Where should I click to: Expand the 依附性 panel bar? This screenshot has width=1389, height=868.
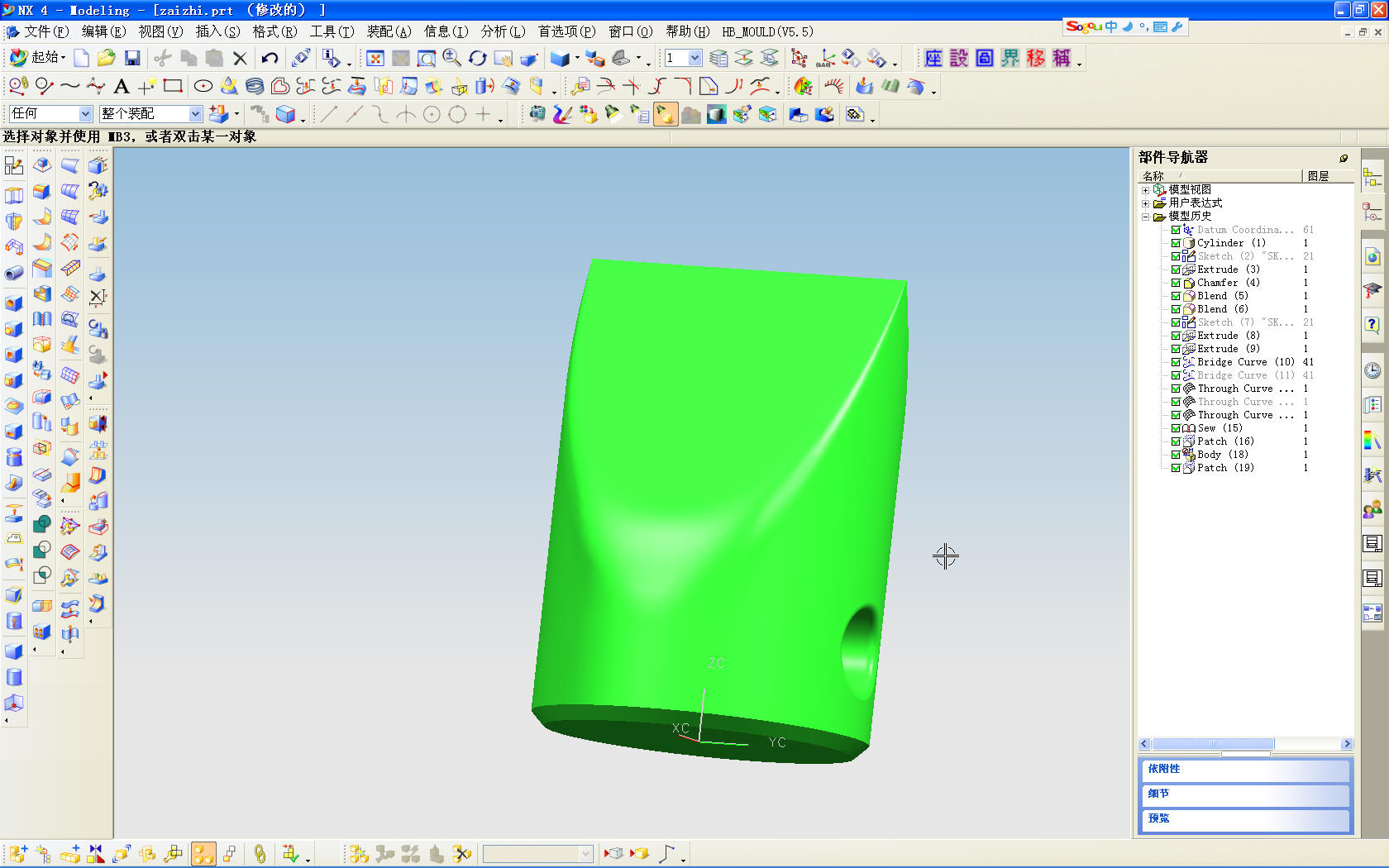pos(1245,770)
